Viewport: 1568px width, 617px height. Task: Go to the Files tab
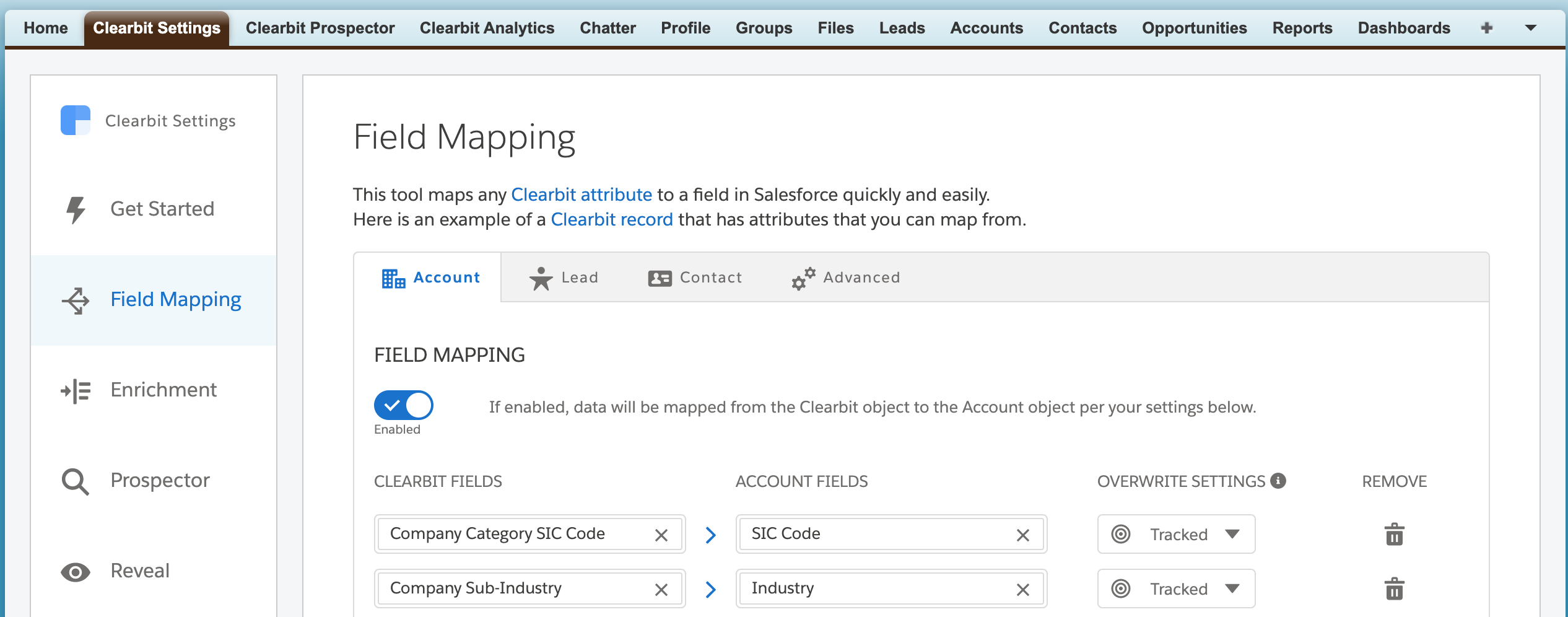[x=835, y=28]
